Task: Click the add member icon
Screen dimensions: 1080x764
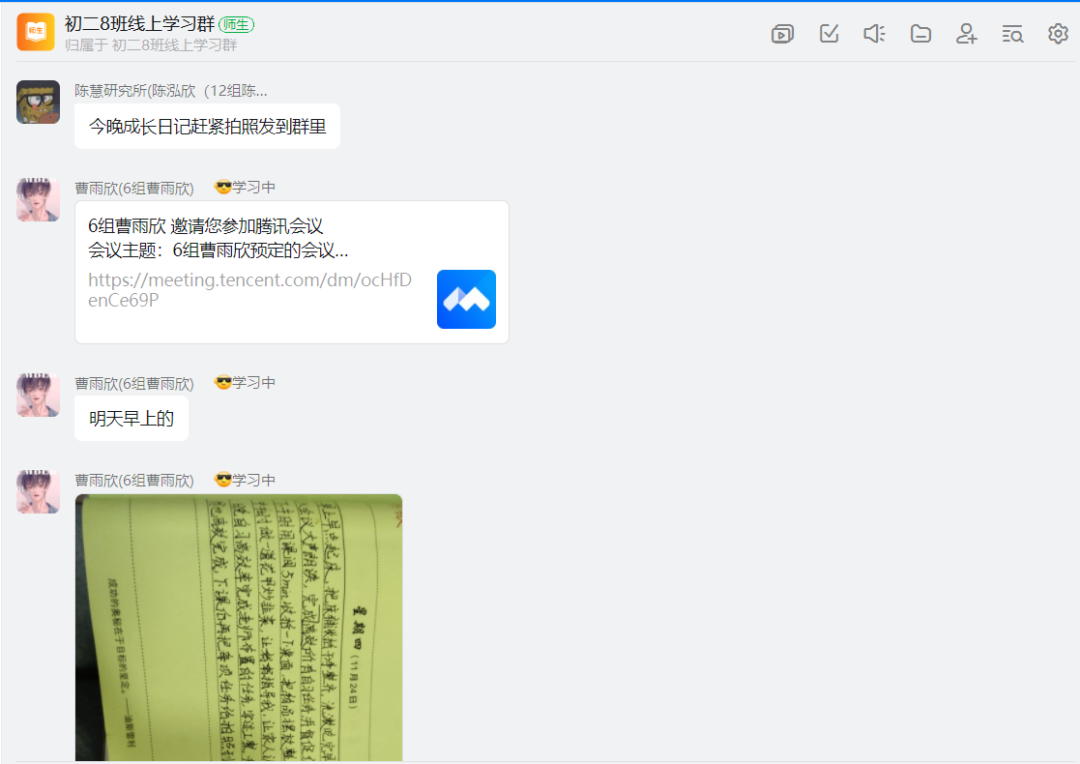Action: pos(966,33)
